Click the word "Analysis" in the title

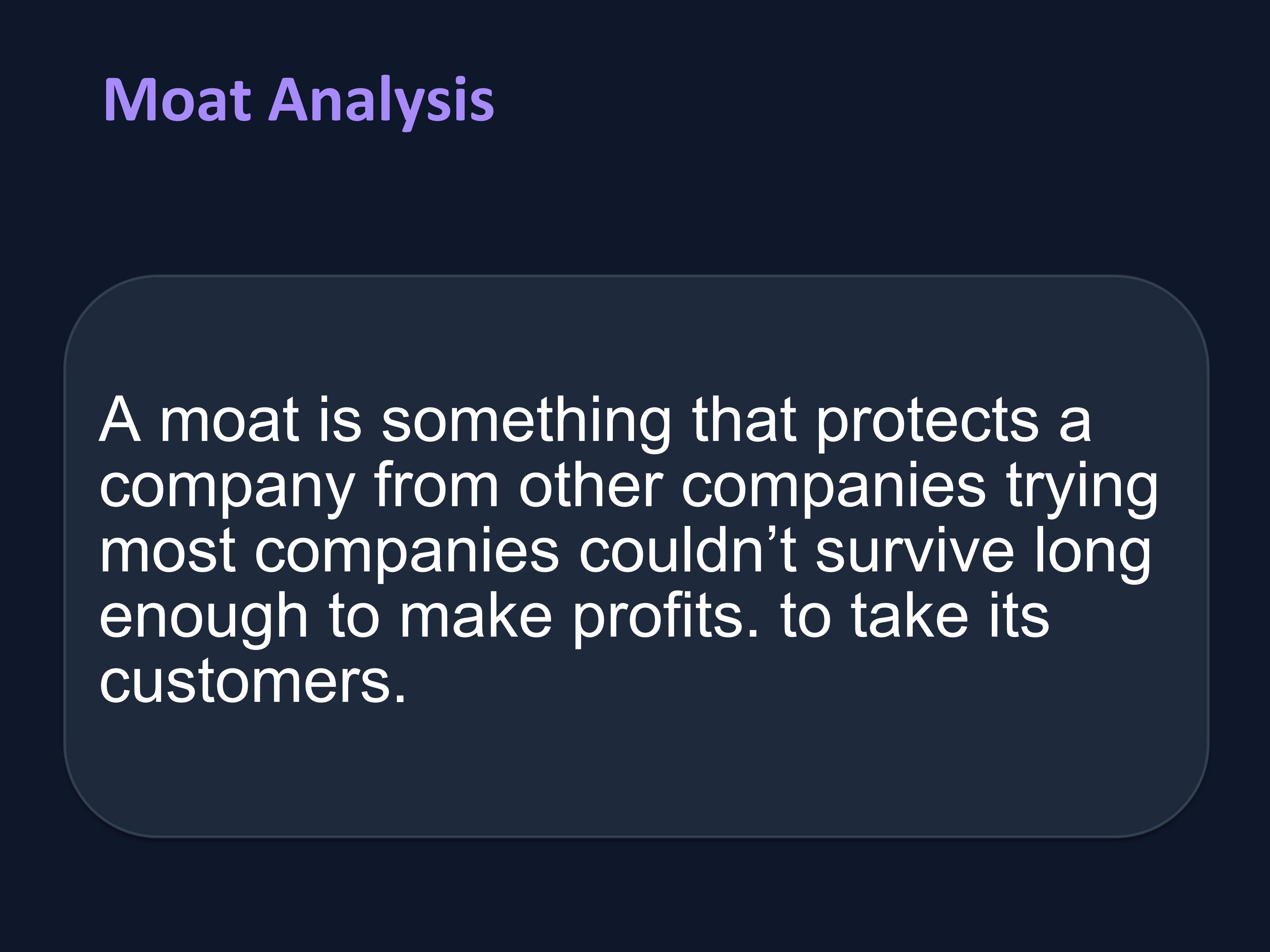pos(382,100)
